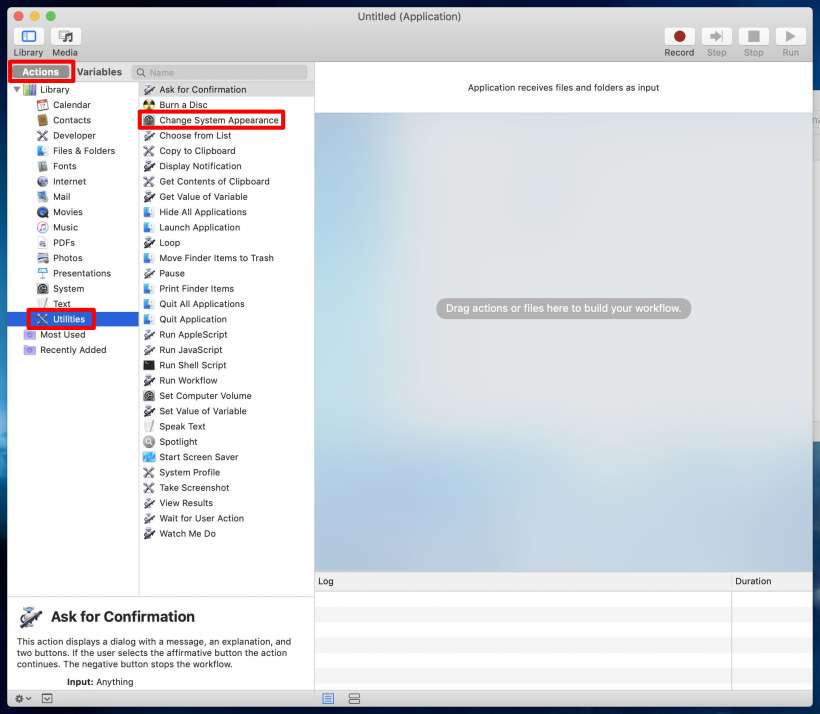
Task: Select Get Contents of Clipboard action
Action: click(x=214, y=182)
